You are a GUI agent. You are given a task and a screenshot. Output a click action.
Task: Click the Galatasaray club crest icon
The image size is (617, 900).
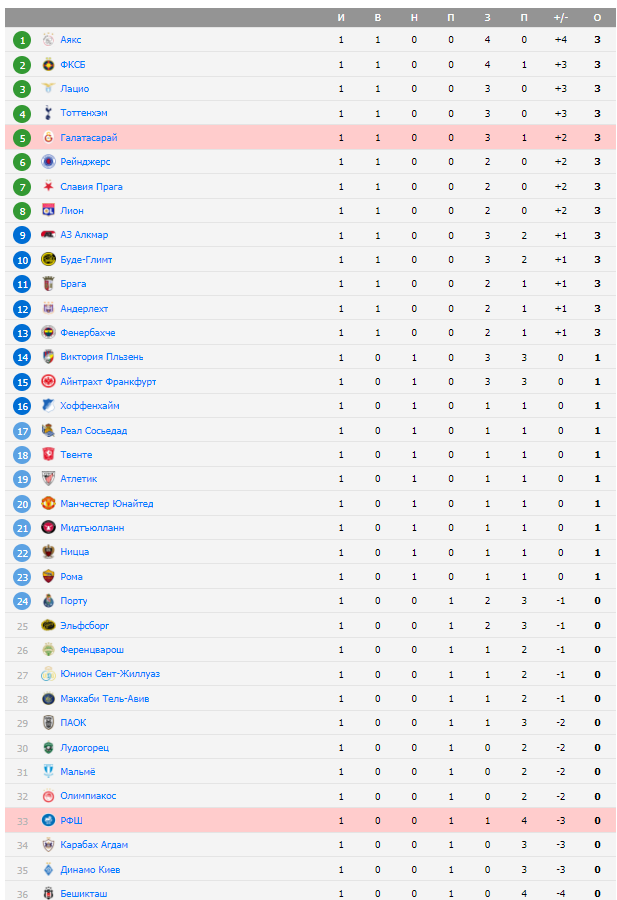point(48,138)
